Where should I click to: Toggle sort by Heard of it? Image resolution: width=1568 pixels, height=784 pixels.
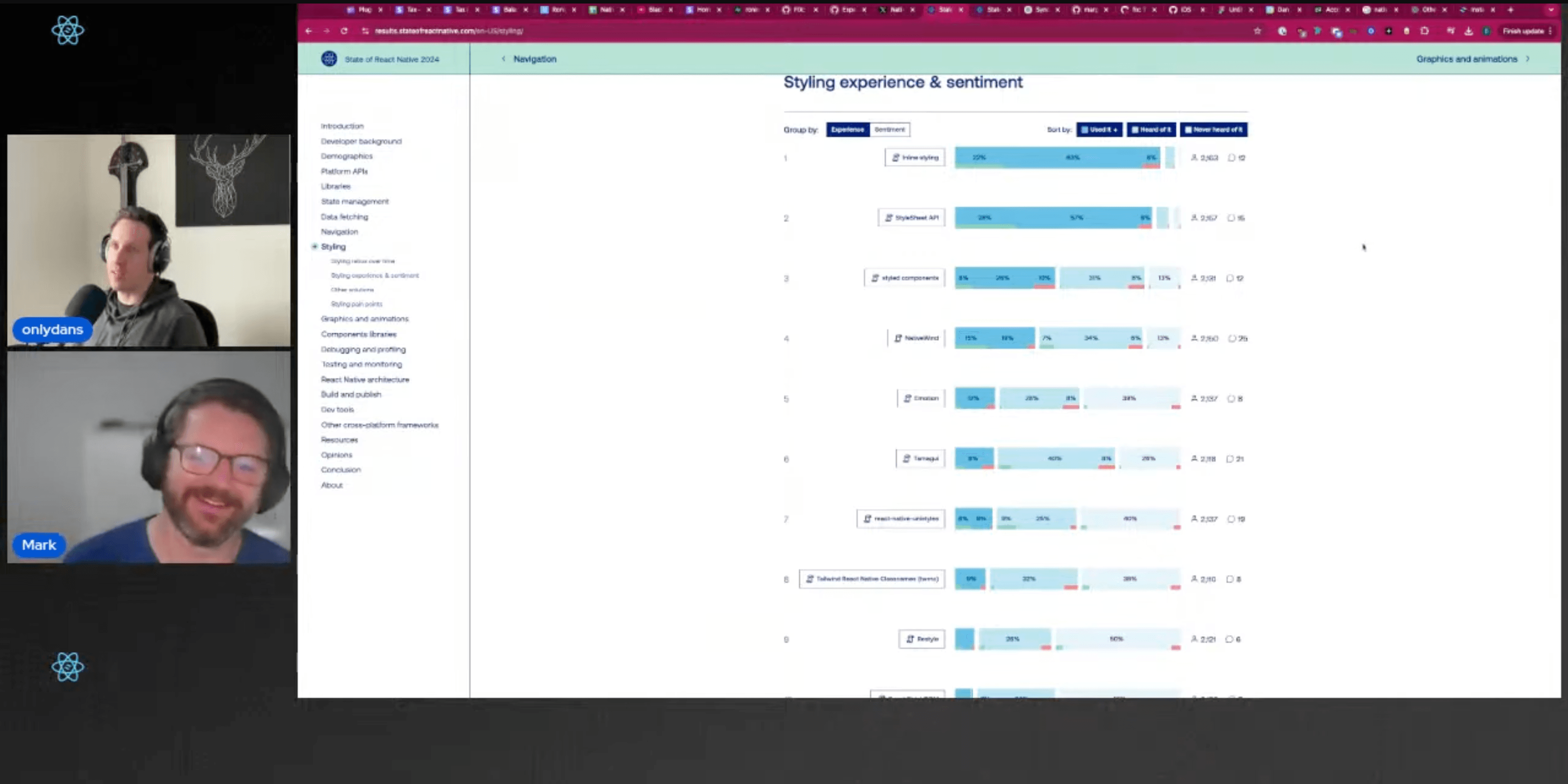pos(1151,129)
